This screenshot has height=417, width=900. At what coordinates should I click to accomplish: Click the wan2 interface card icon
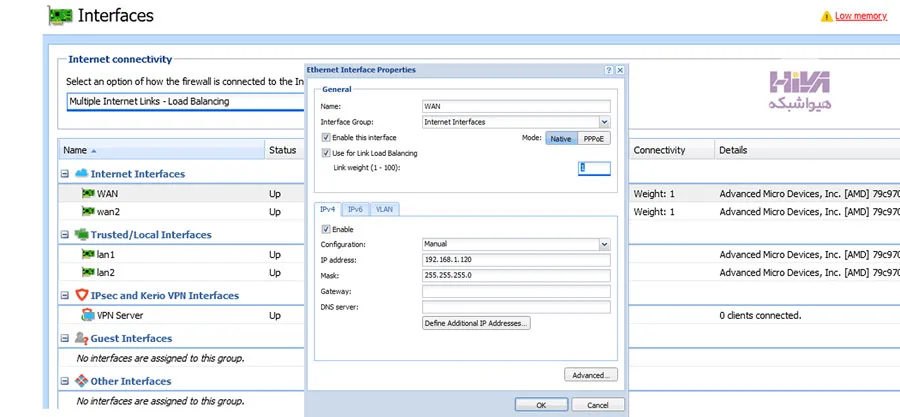(88, 211)
